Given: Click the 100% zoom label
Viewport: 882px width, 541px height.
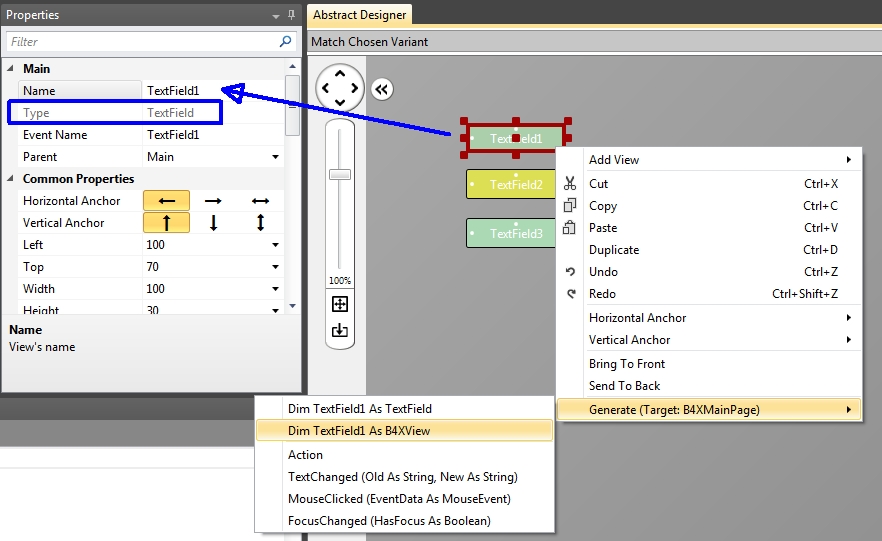Looking at the screenshot, I should [340, 280].
